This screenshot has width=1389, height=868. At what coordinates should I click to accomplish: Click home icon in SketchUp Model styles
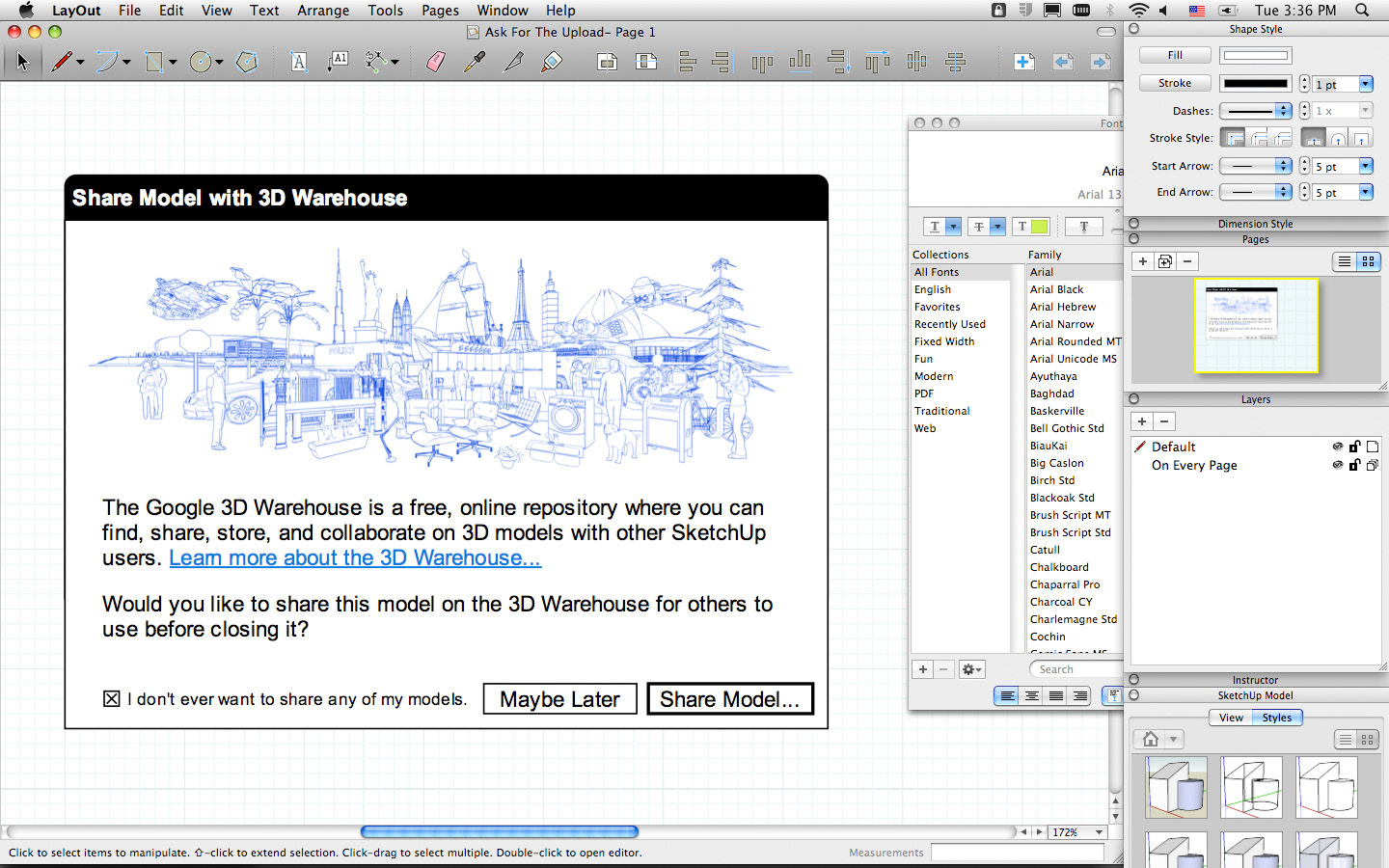pos(1150,739)
